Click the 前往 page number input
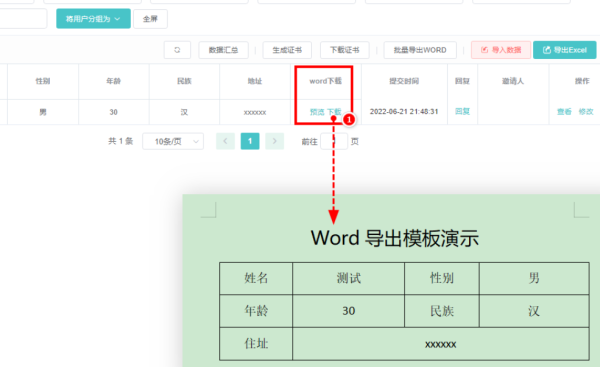The width and height of the screenshot is (600, 367). tap(334, 142)
